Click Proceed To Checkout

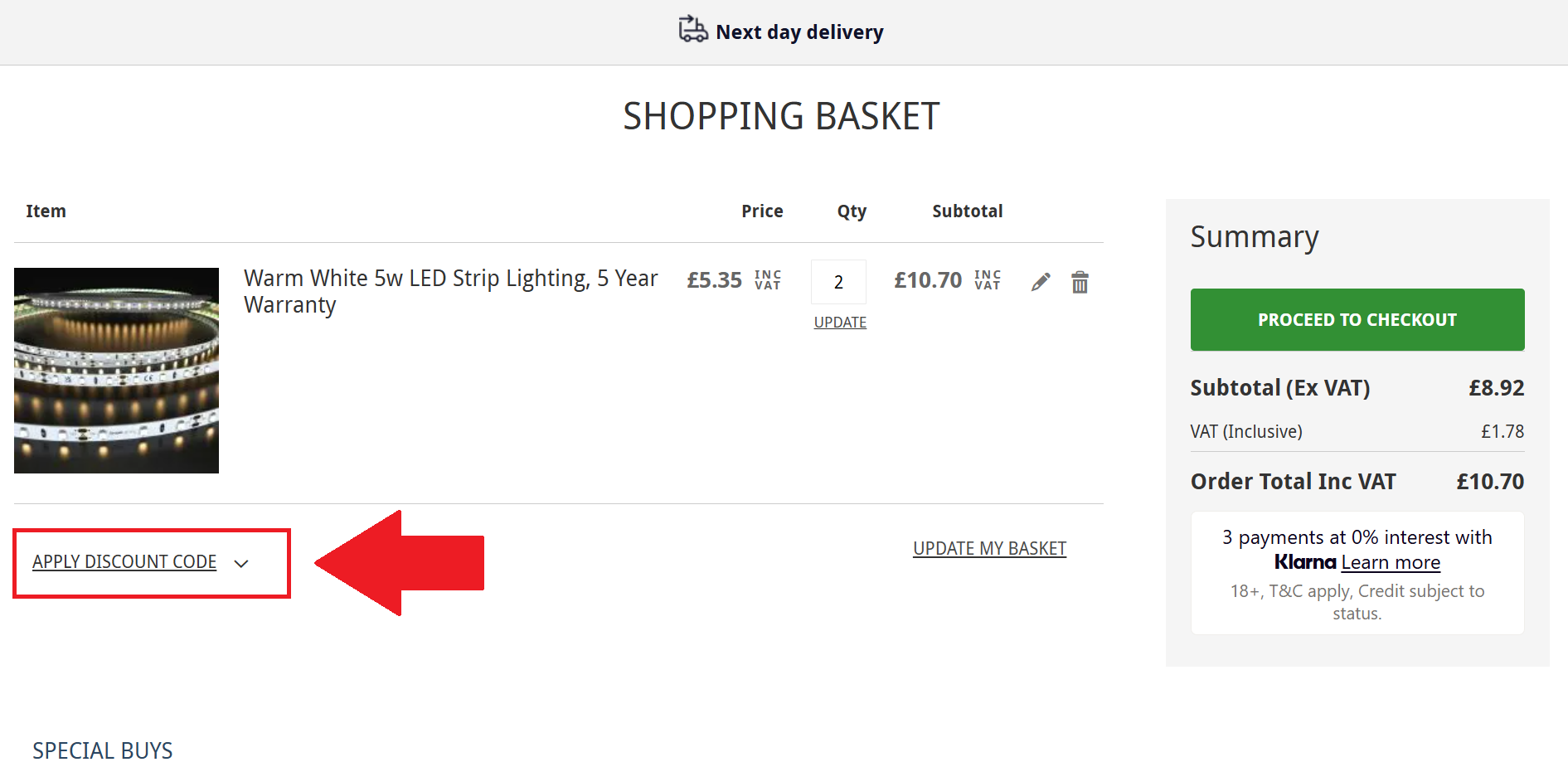click(1357, 319)
